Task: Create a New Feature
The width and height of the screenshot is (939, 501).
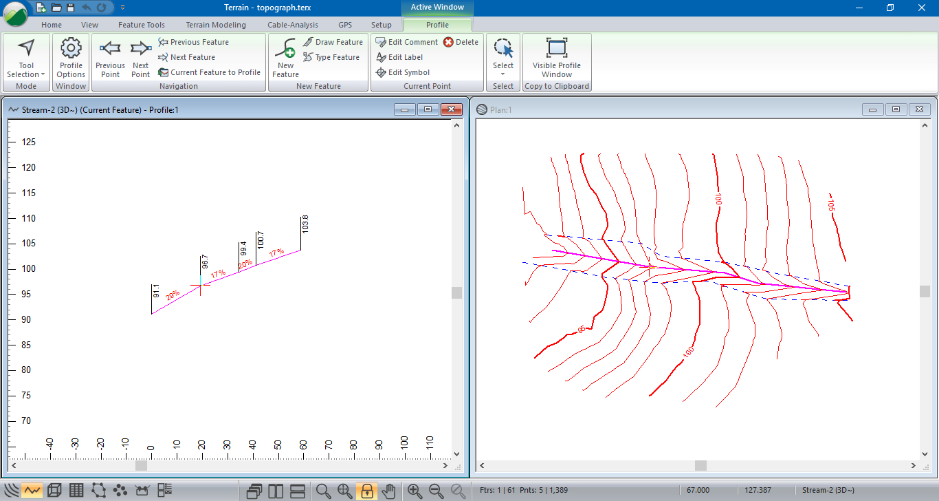Action: tap(286, 57)
